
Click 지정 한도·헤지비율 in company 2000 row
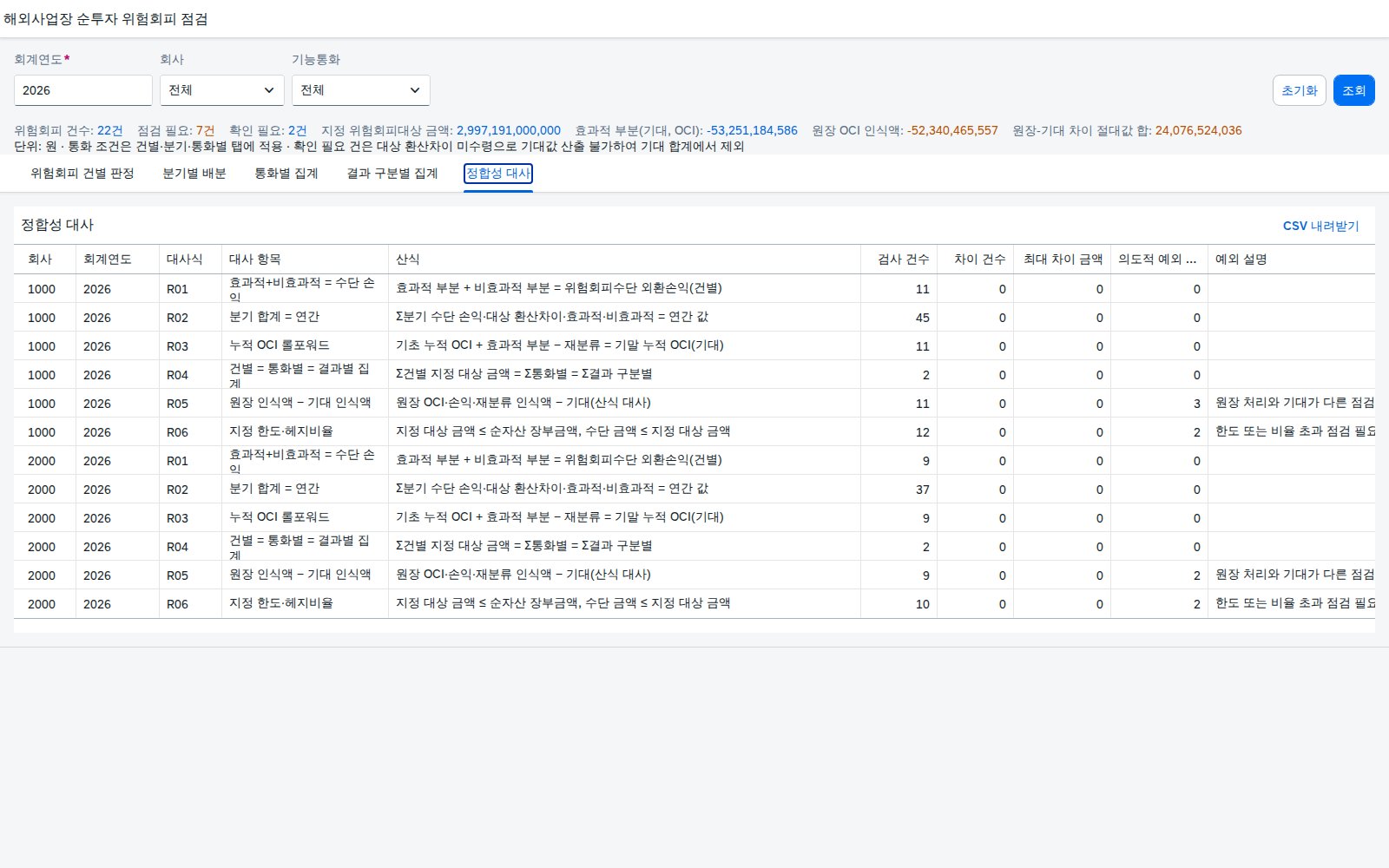point(281,603)
